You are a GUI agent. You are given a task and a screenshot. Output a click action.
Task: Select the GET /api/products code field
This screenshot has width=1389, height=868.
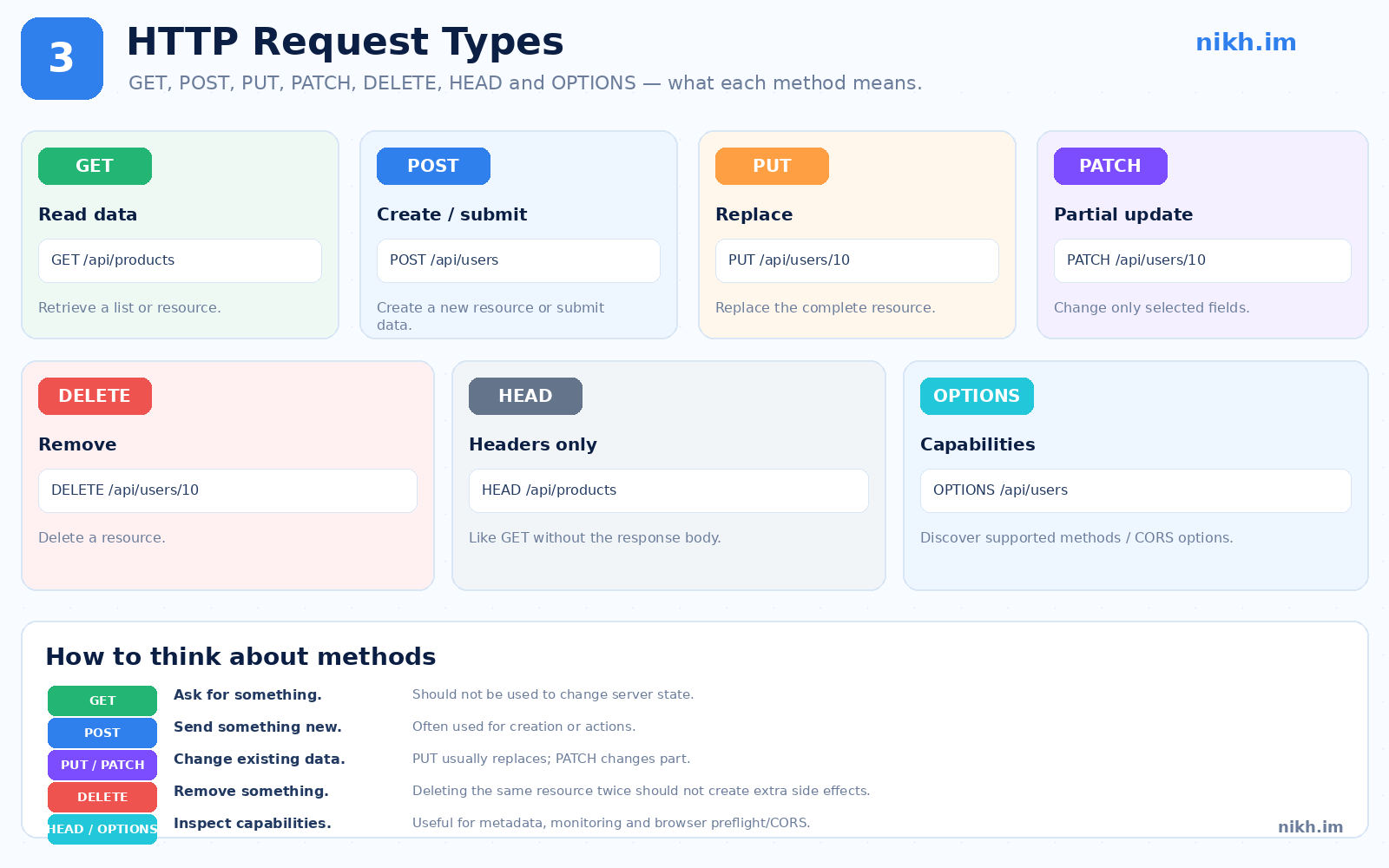180,260
